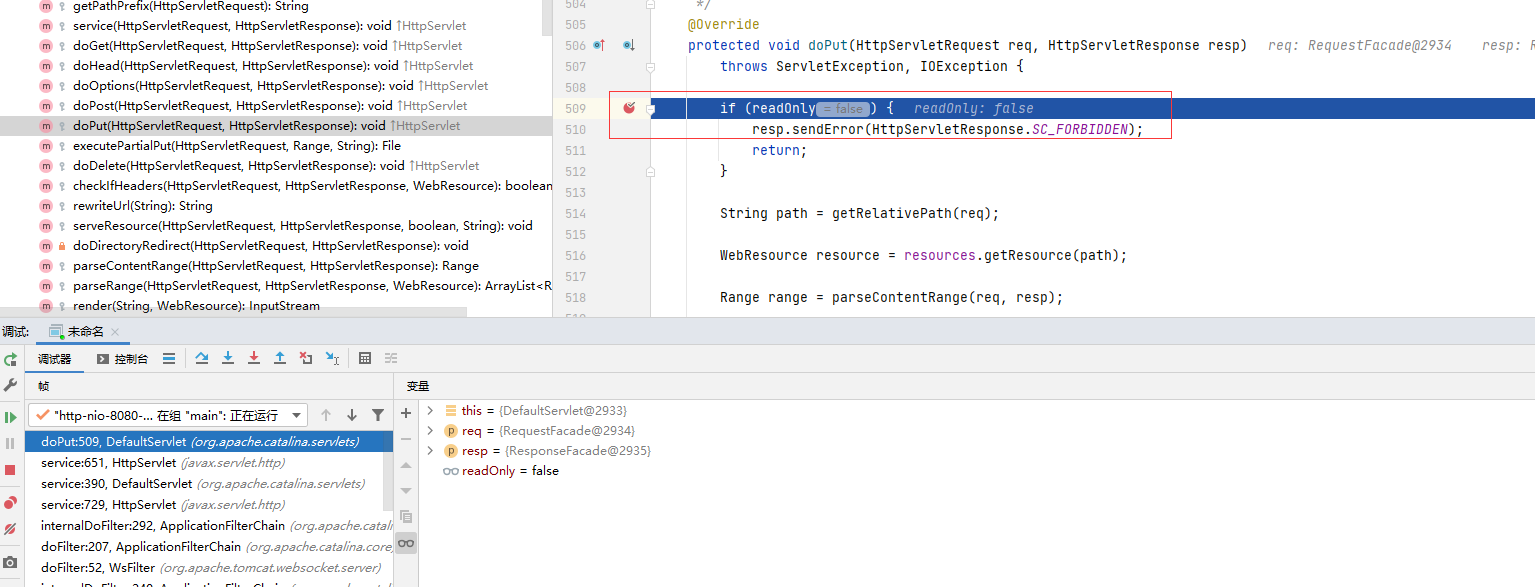Toggle breakpoint on line 509
Image resolution: width=1535 pixels, height=587 pixels.
[x=629, y=108]
